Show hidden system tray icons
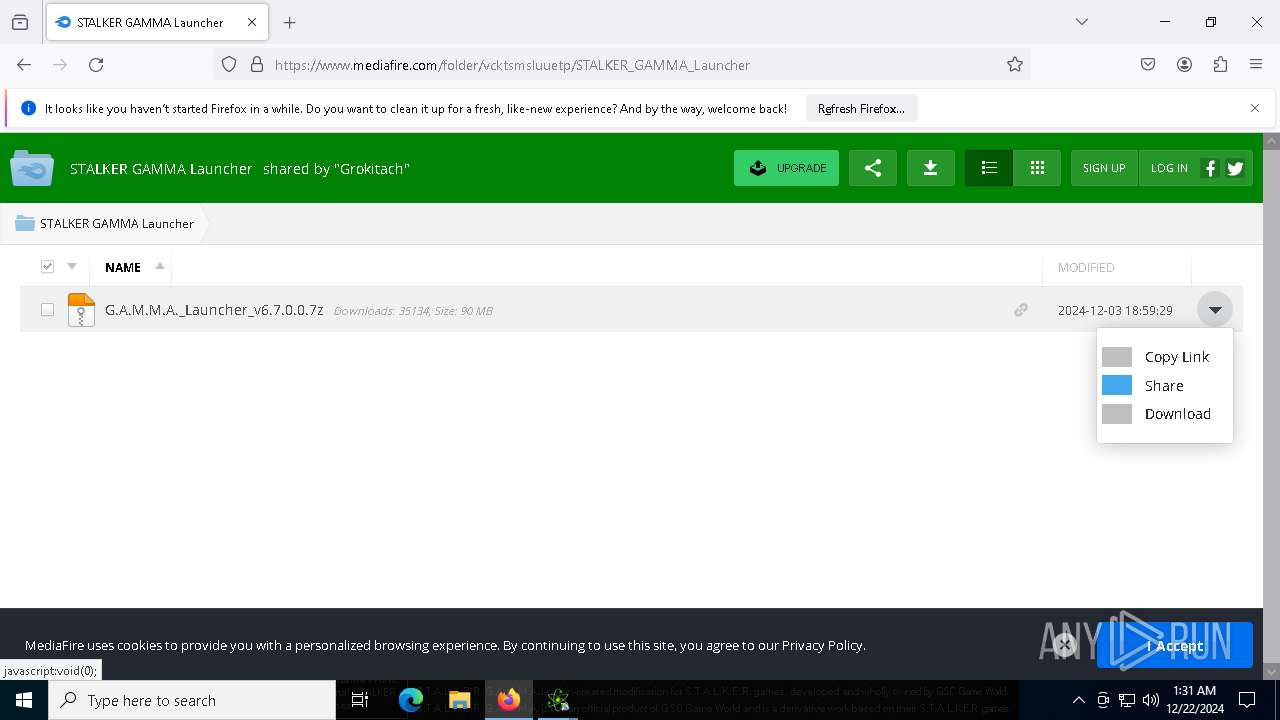The width and height of the screenshot is (1280, 720). coord(1078,700)
